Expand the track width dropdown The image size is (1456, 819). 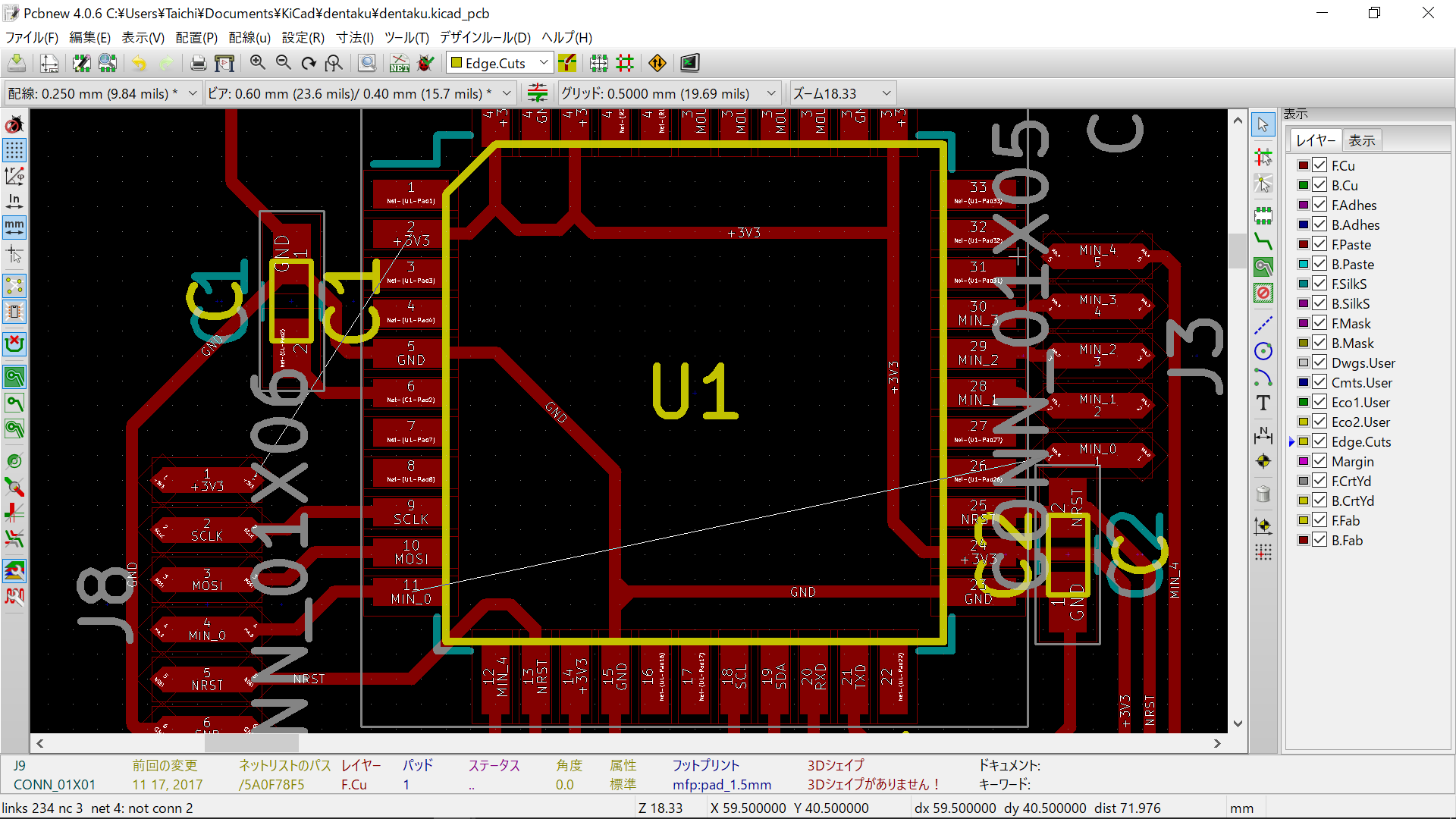click(x=193, y=93)
